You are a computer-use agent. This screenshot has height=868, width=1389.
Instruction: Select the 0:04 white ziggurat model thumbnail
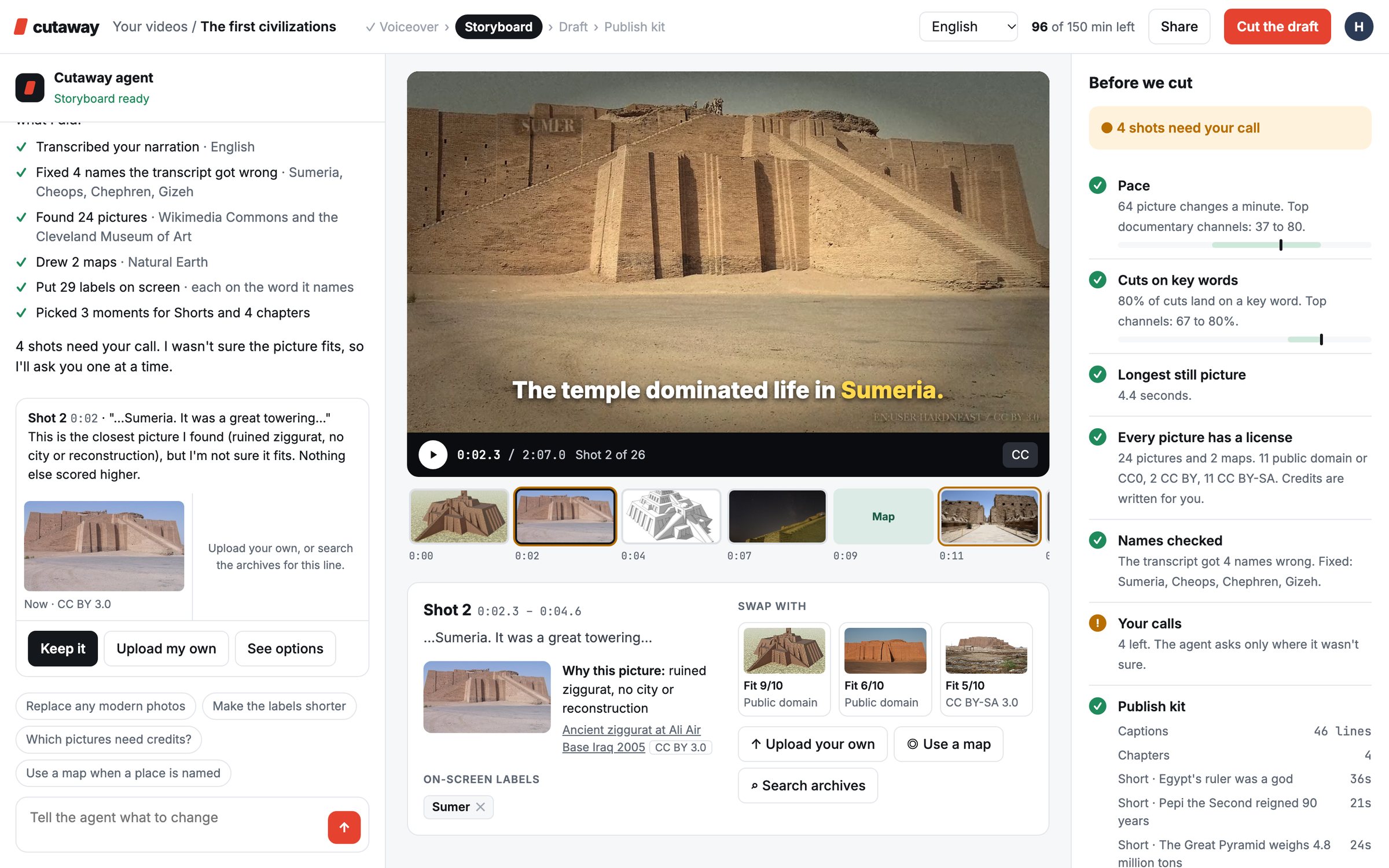point(671,516)
